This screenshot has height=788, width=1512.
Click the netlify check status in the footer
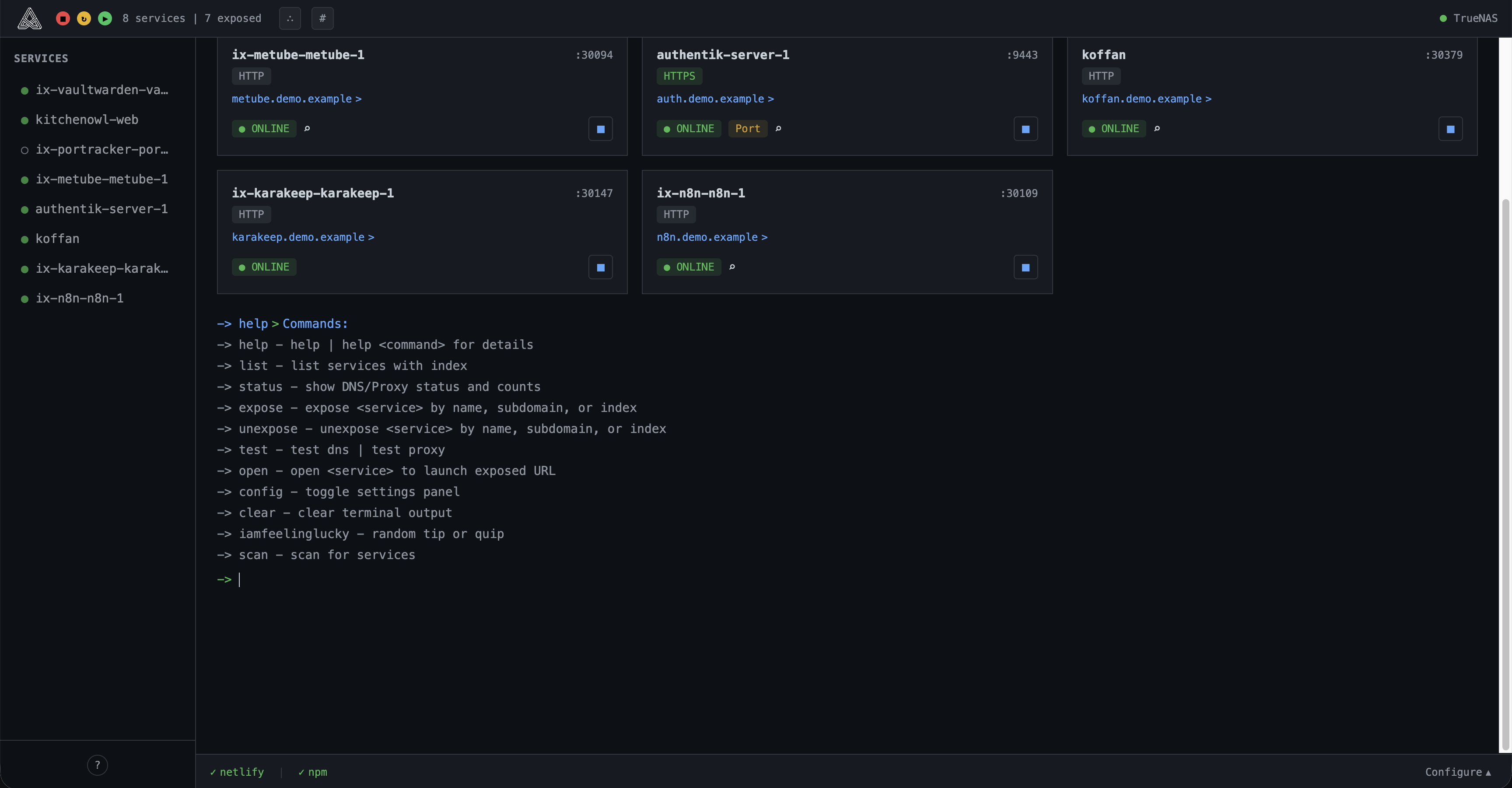[x=237, y=772]
